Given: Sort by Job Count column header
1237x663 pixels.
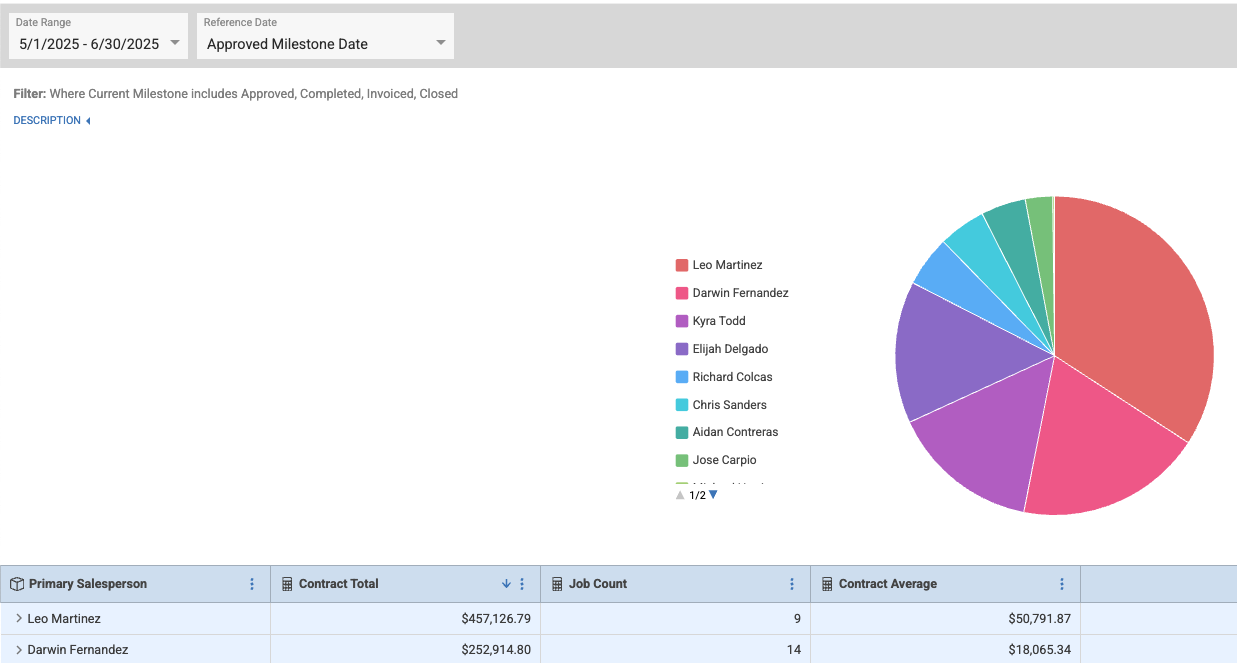Looking at the screenshot, I should tap(598, 584).
